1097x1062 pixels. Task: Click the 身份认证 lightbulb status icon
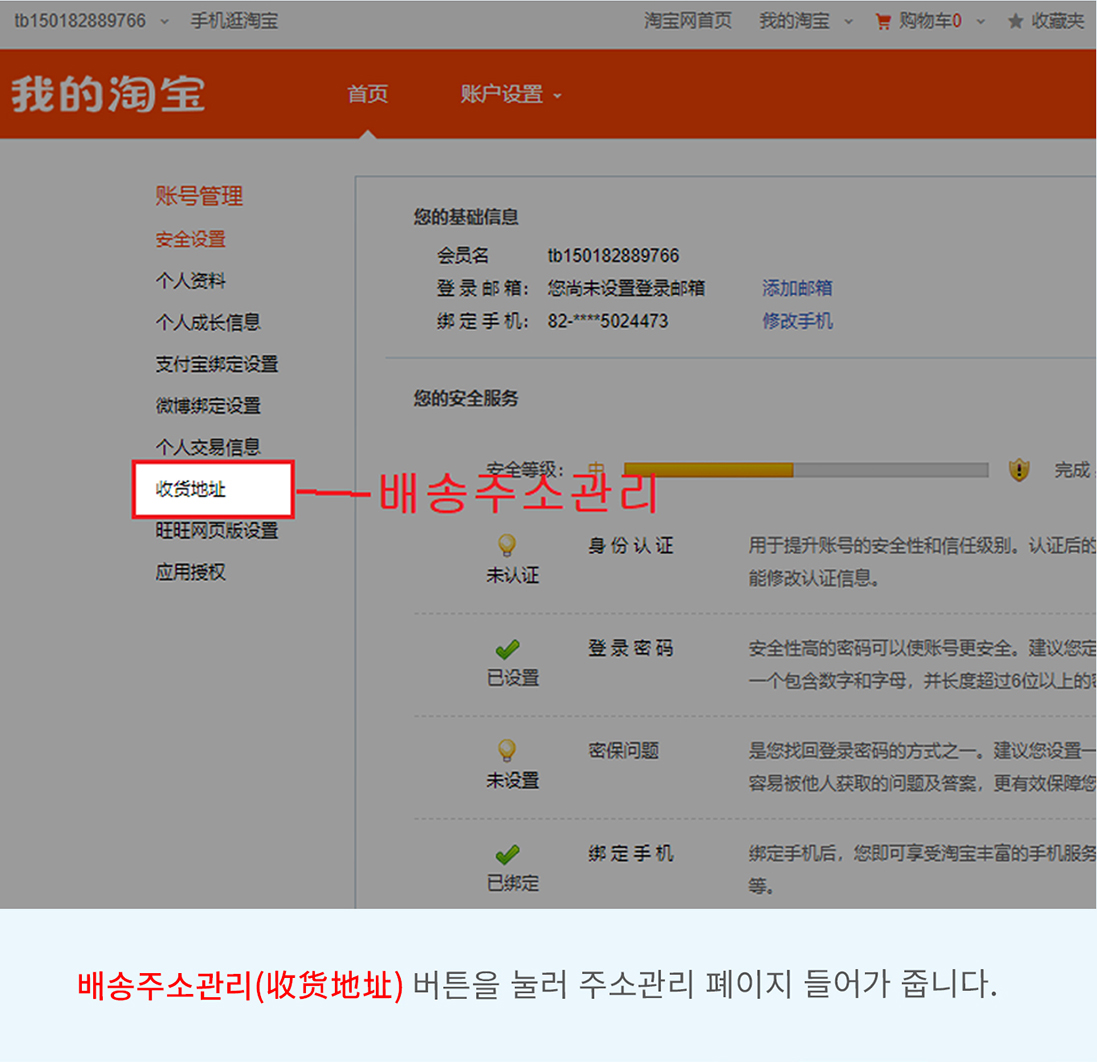[x=507, y=544]
